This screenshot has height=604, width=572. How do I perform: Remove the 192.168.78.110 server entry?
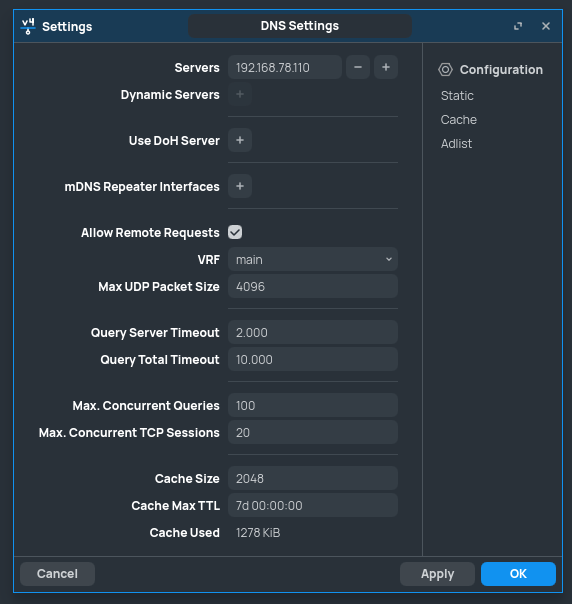[358, 67]
